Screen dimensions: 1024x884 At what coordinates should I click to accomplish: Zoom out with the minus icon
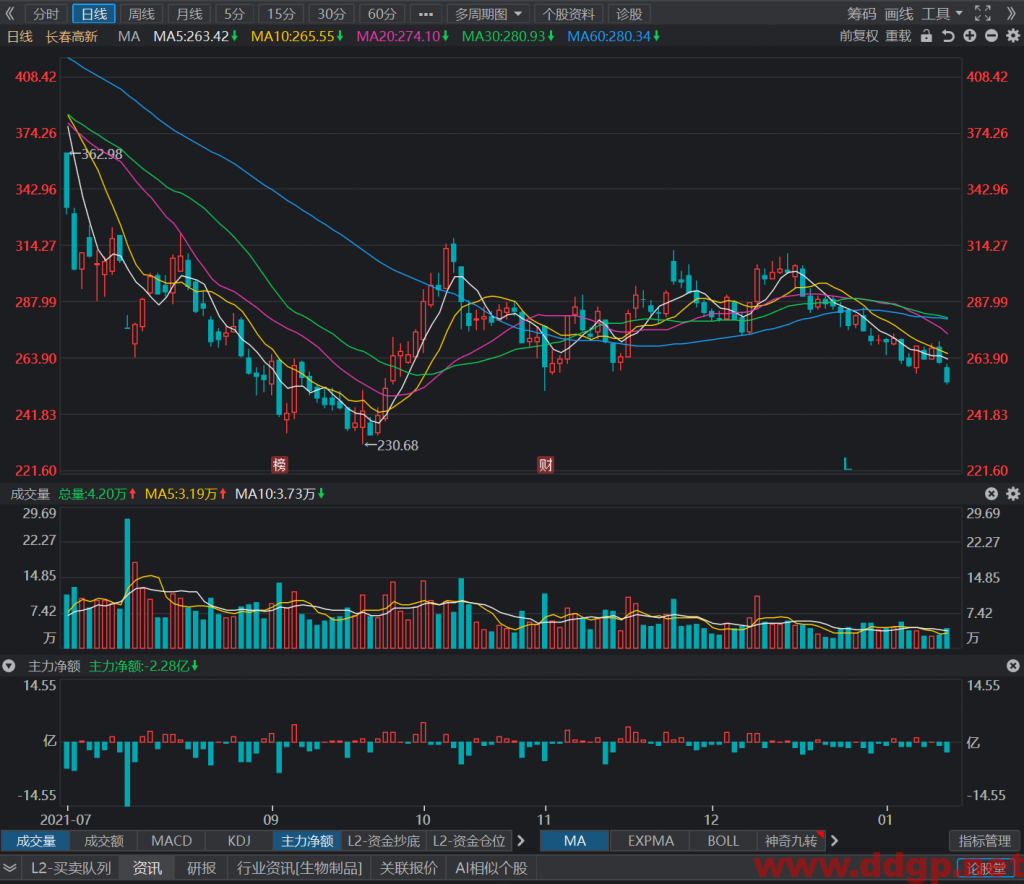coord(991,36)
